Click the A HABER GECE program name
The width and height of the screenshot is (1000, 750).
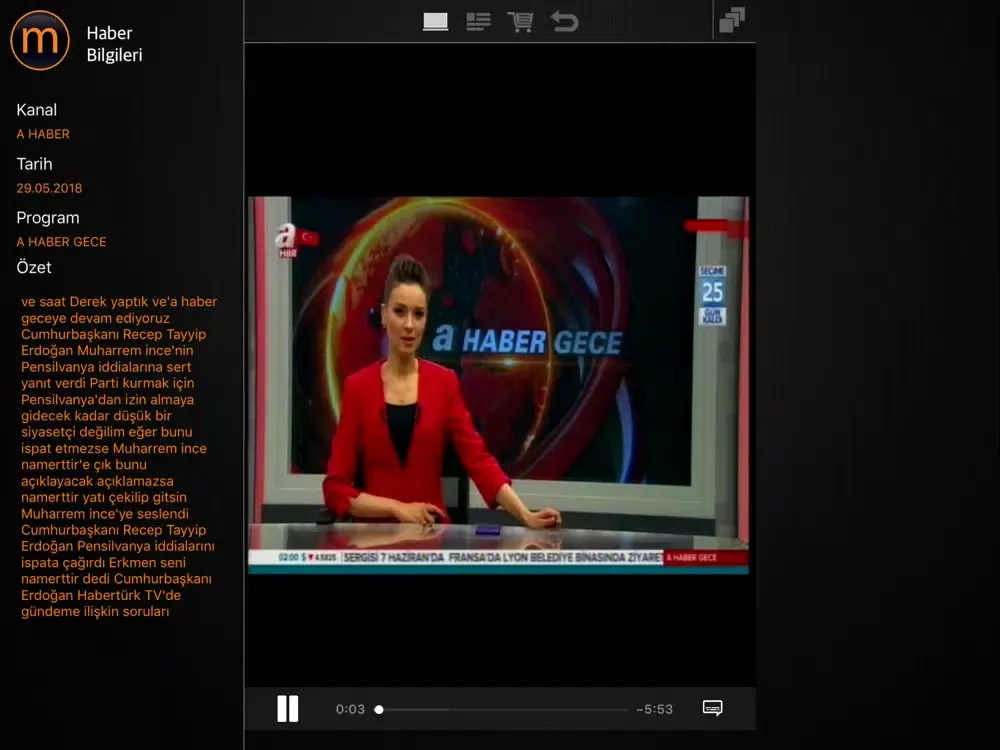point(61,242)
